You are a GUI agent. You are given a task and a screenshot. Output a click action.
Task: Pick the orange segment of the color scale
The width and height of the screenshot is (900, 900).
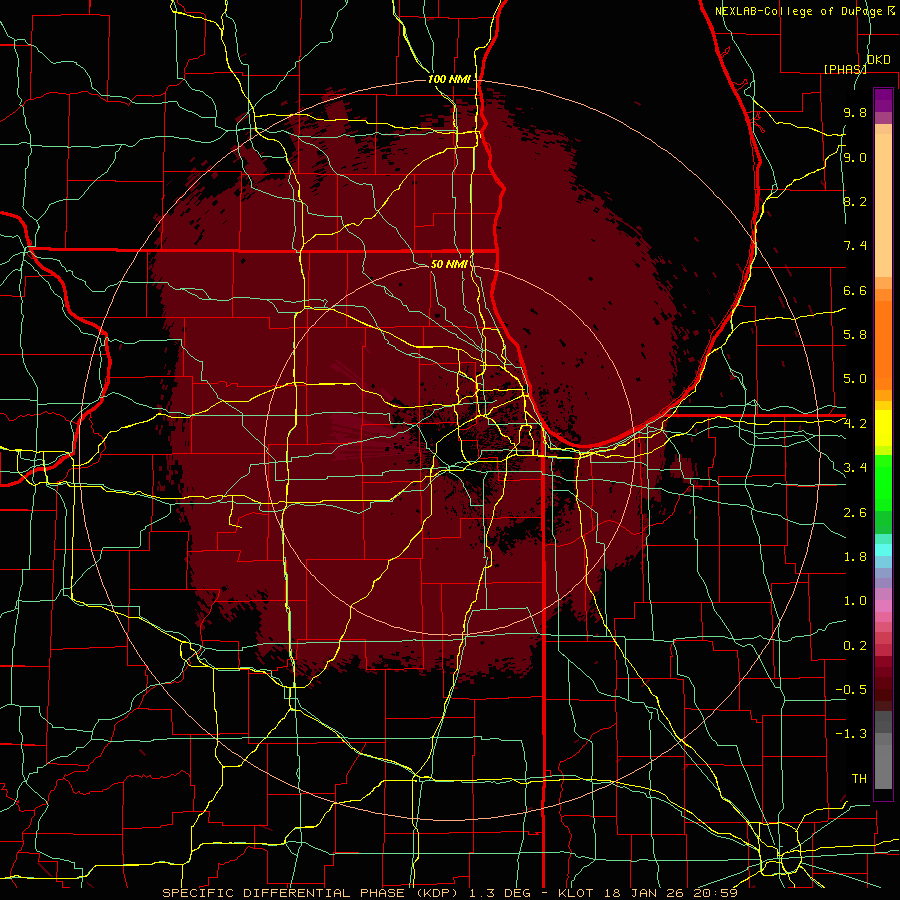pyautogui.click(x=883, y=344)
